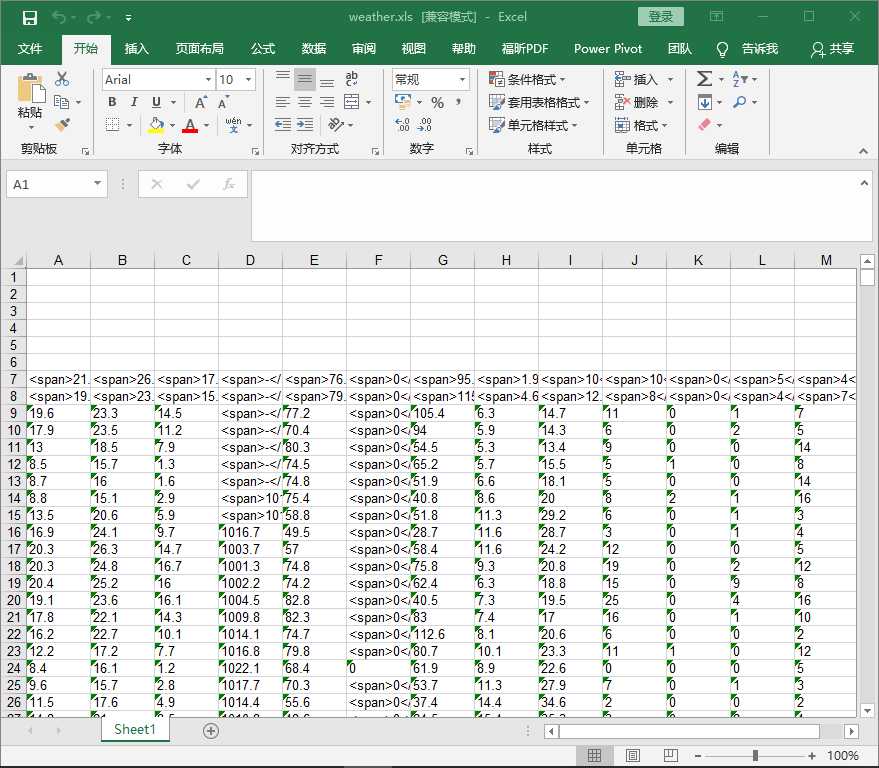879x768 pixels.
Task: Apply cell borders icon
Action: 113,124
